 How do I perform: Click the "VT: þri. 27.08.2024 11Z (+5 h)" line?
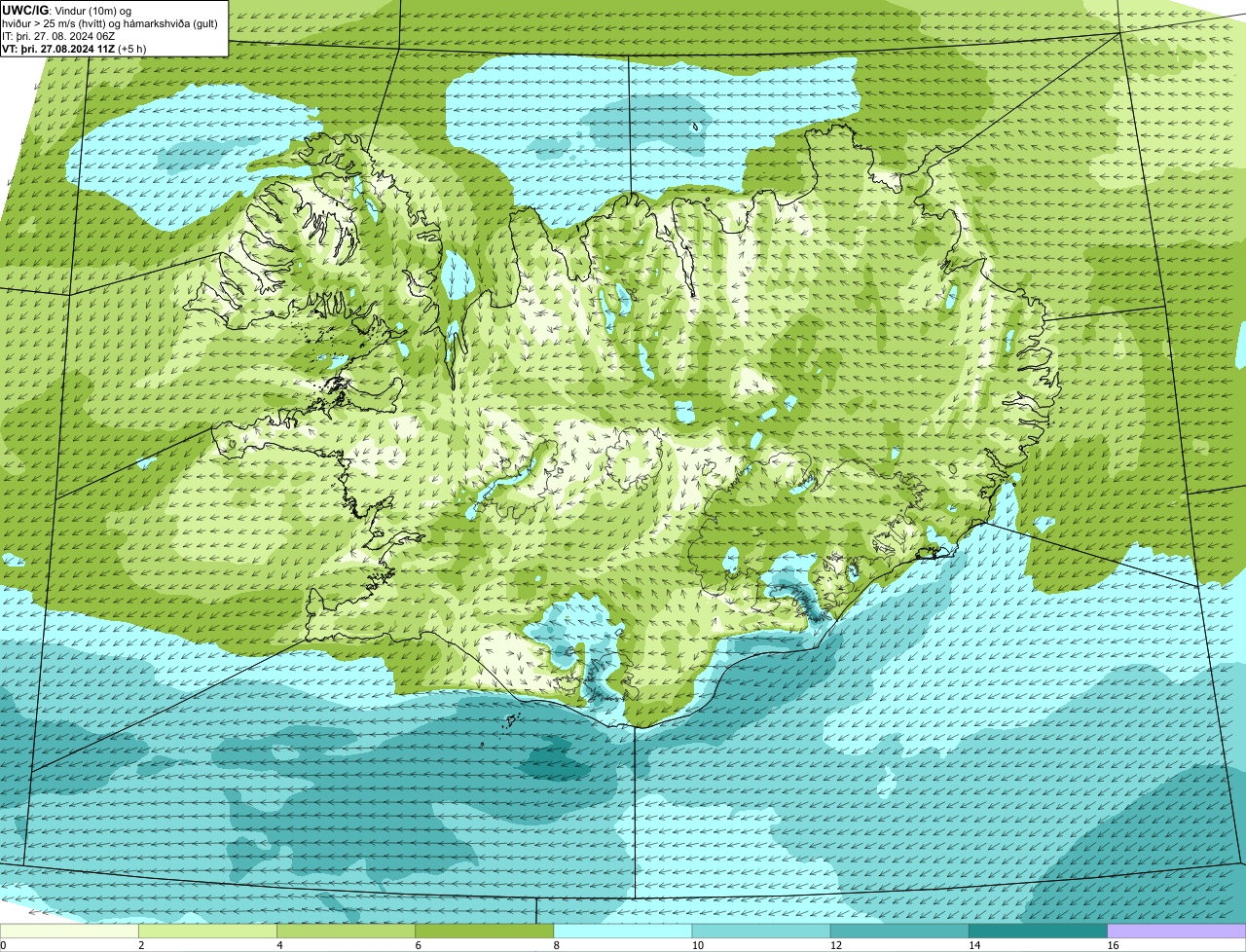click(x=74, y=48)
